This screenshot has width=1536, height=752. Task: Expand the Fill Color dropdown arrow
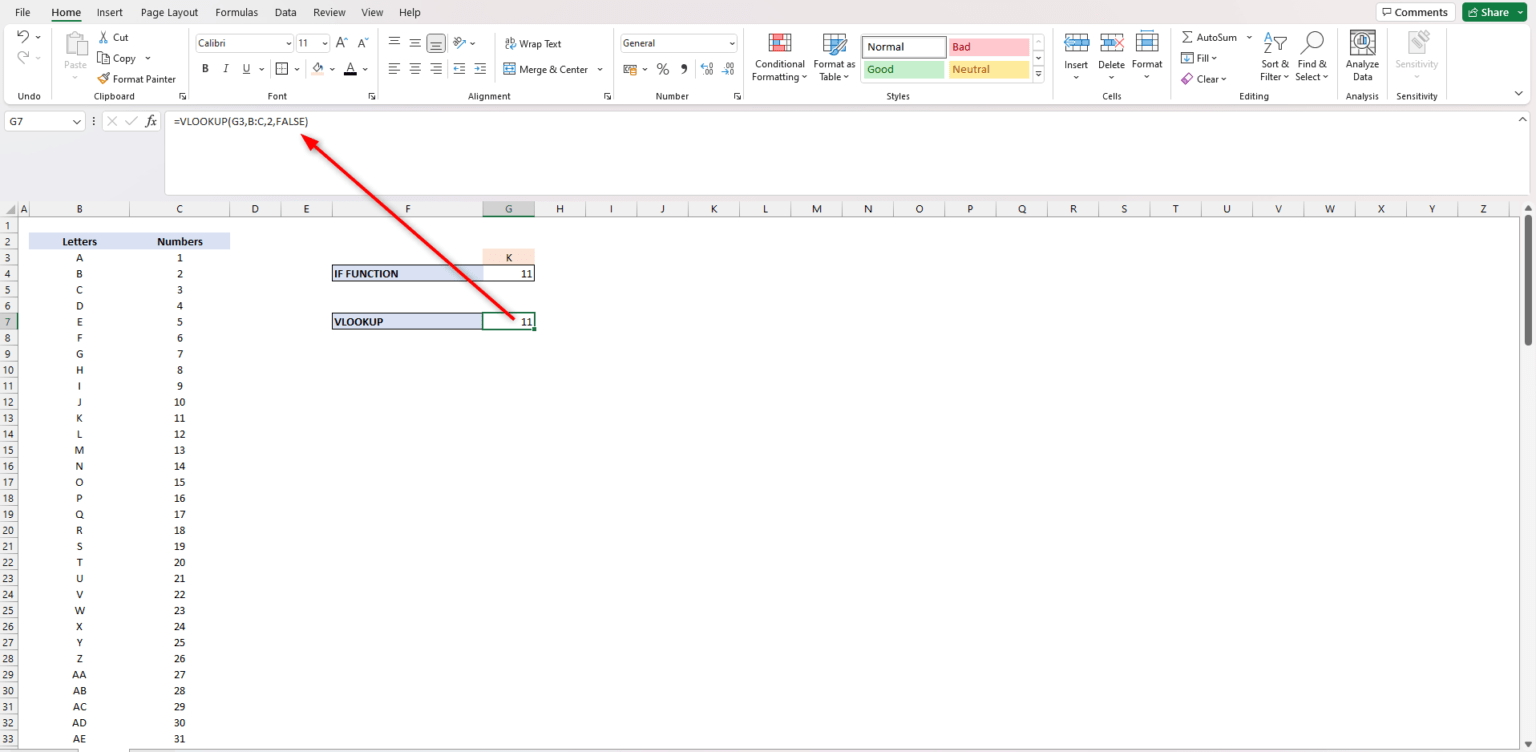click(x=334, y=68)
